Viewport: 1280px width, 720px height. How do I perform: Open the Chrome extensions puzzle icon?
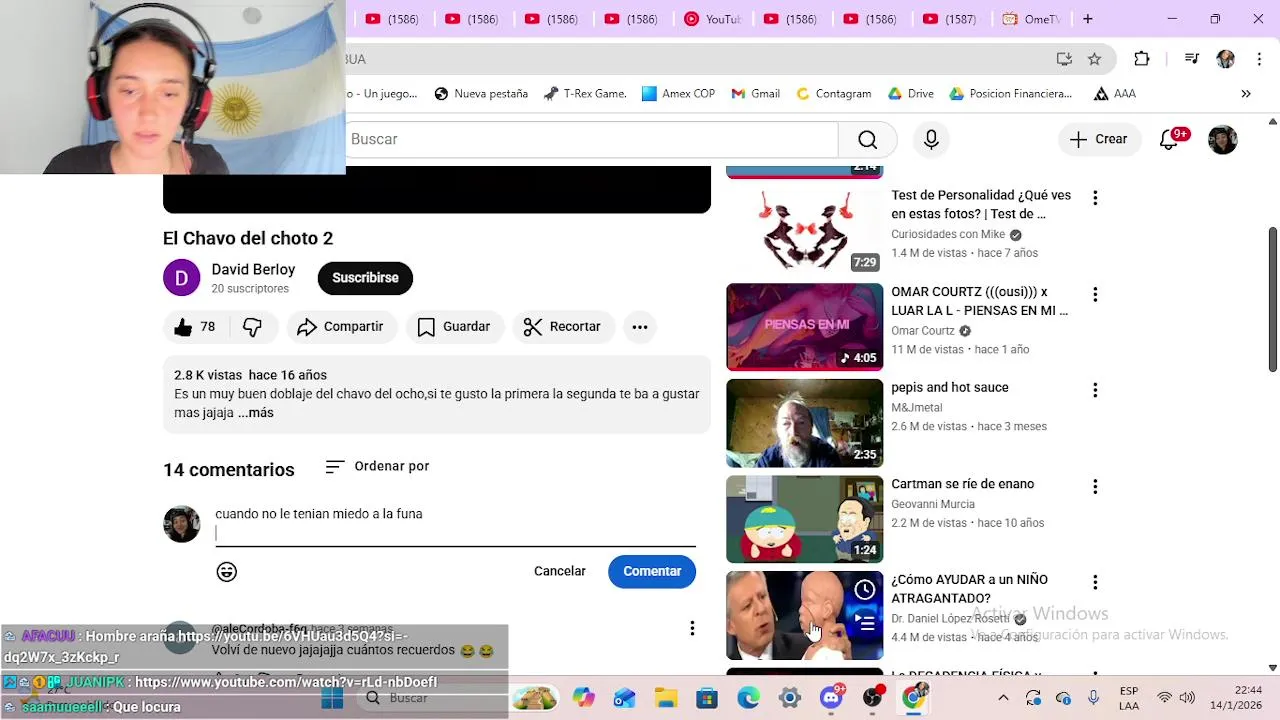tap(1142, 59)
